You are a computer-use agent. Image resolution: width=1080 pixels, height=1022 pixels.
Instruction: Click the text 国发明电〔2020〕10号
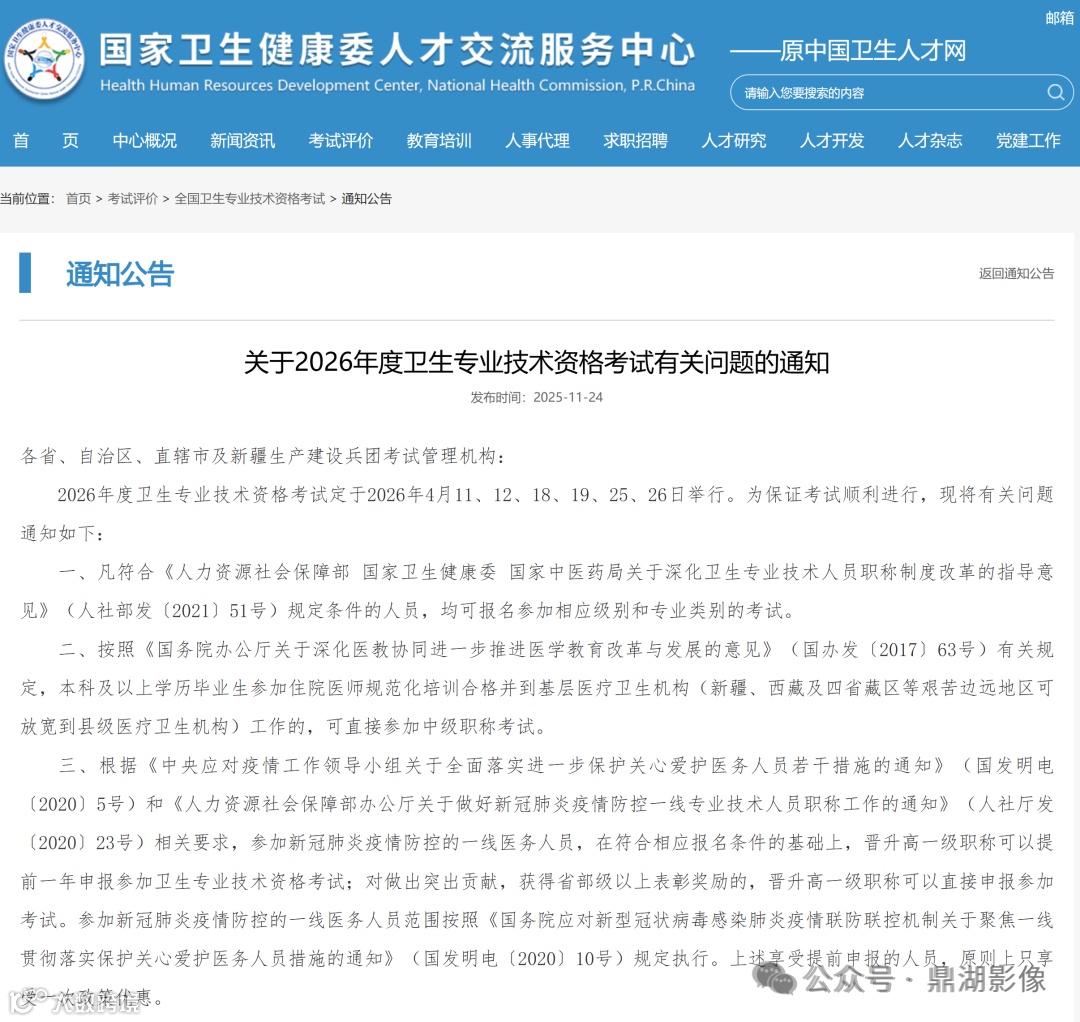(518, 959)
